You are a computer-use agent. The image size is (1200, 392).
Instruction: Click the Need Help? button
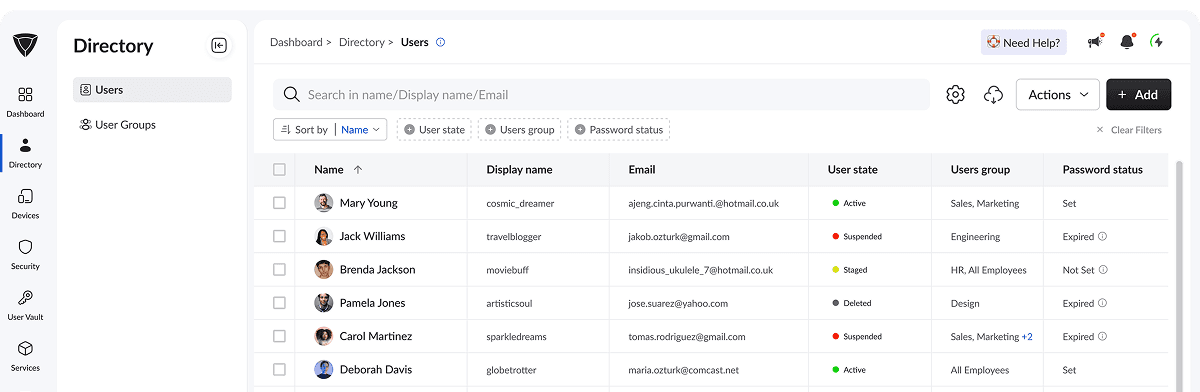1024,42
